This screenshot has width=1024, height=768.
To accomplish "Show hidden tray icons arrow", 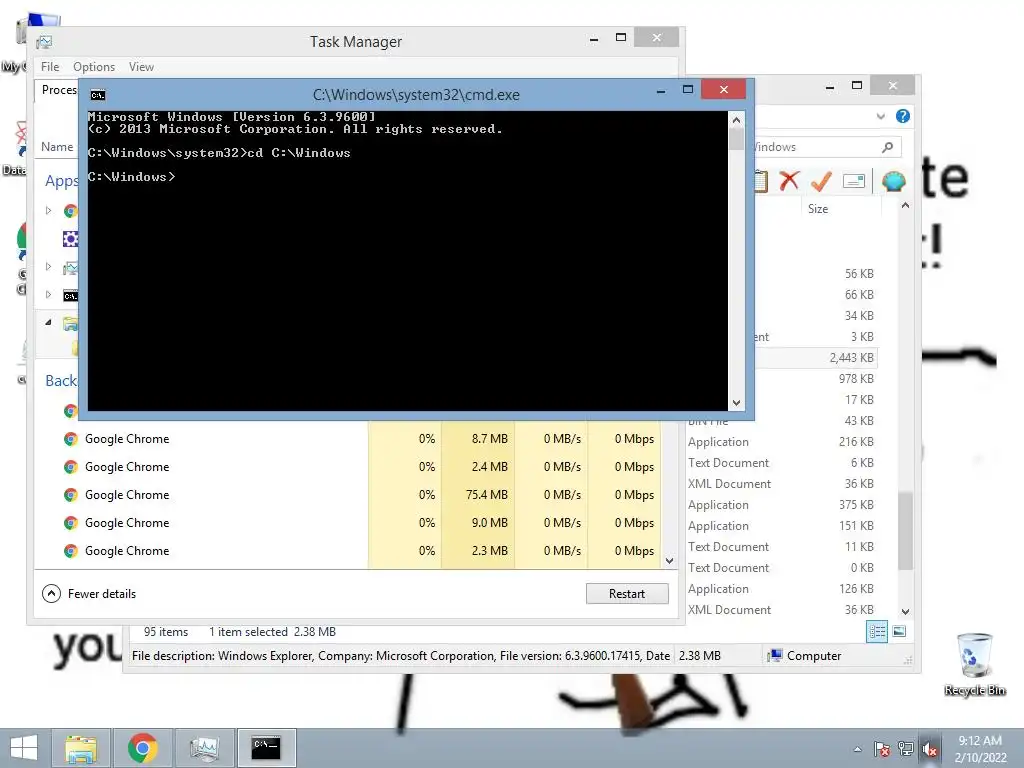I will coord(857,749).
